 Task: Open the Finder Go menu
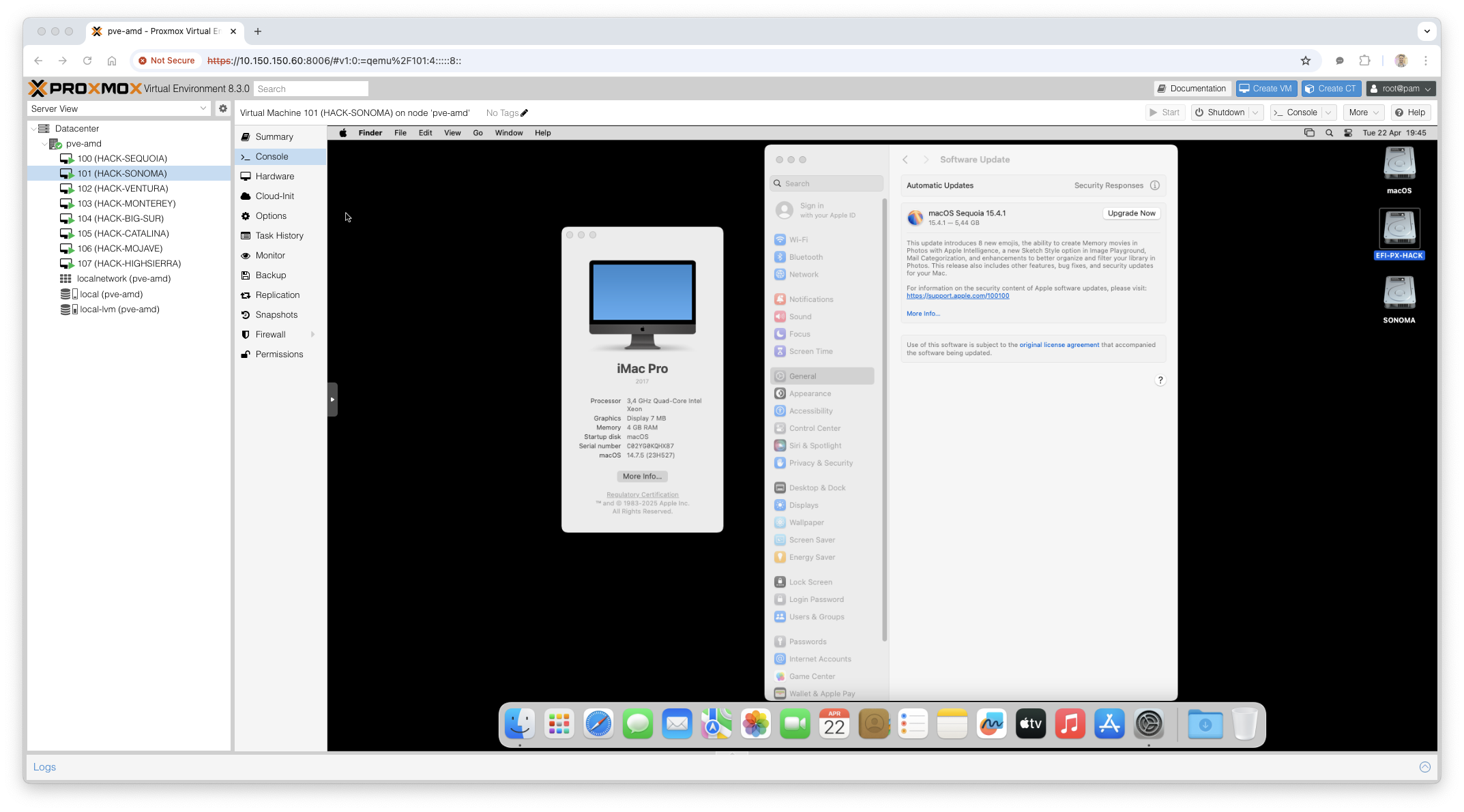[x=478, y=133]
